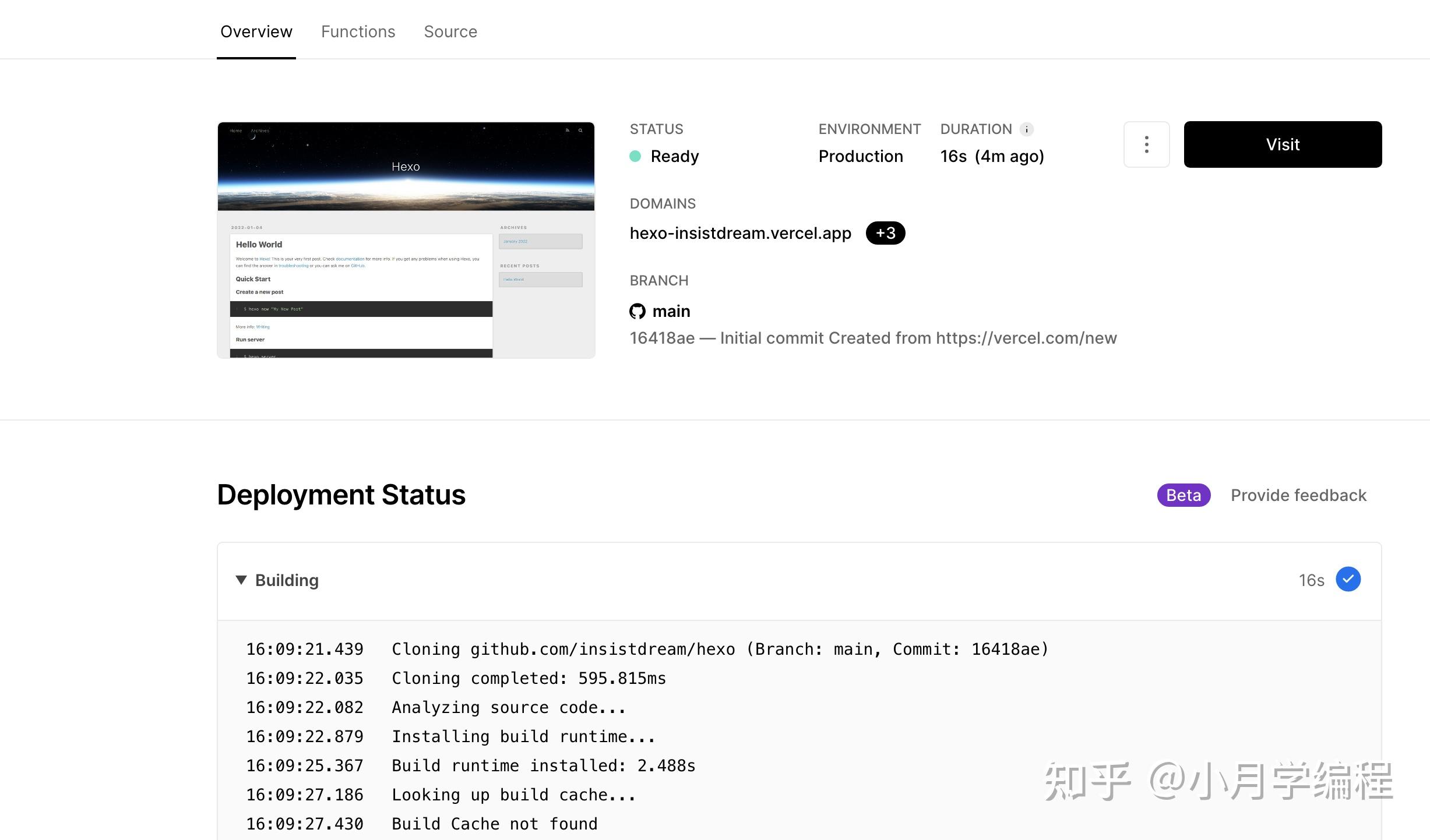
Task: Click the Beta badge near Deployment Status
Action: pyautogui.click(x=1183, y=495)
